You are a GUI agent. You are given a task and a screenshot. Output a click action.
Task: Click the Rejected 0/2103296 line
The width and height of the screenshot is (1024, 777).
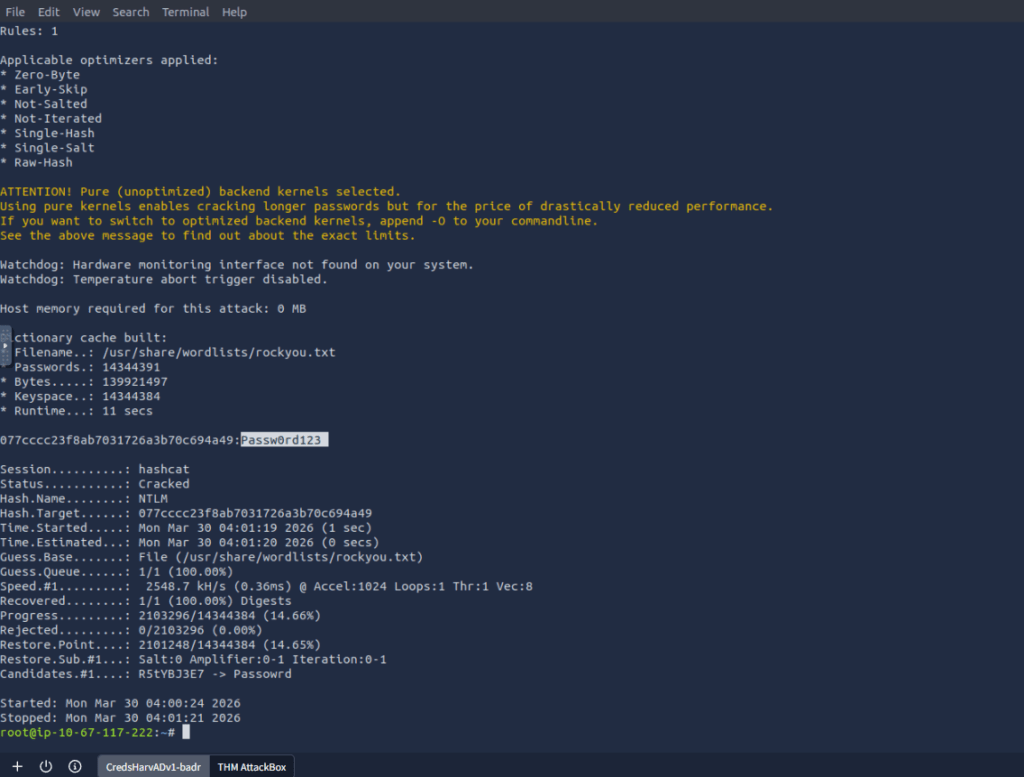click(131, 630)
